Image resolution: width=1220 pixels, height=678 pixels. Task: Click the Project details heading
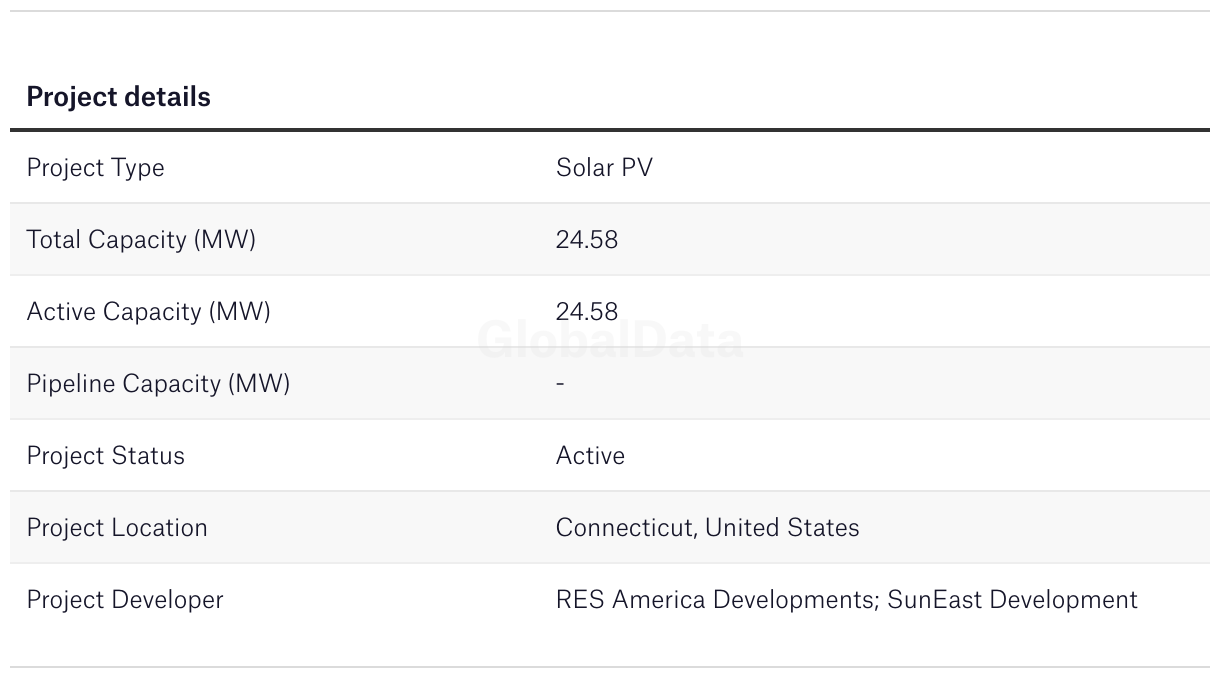118,97
